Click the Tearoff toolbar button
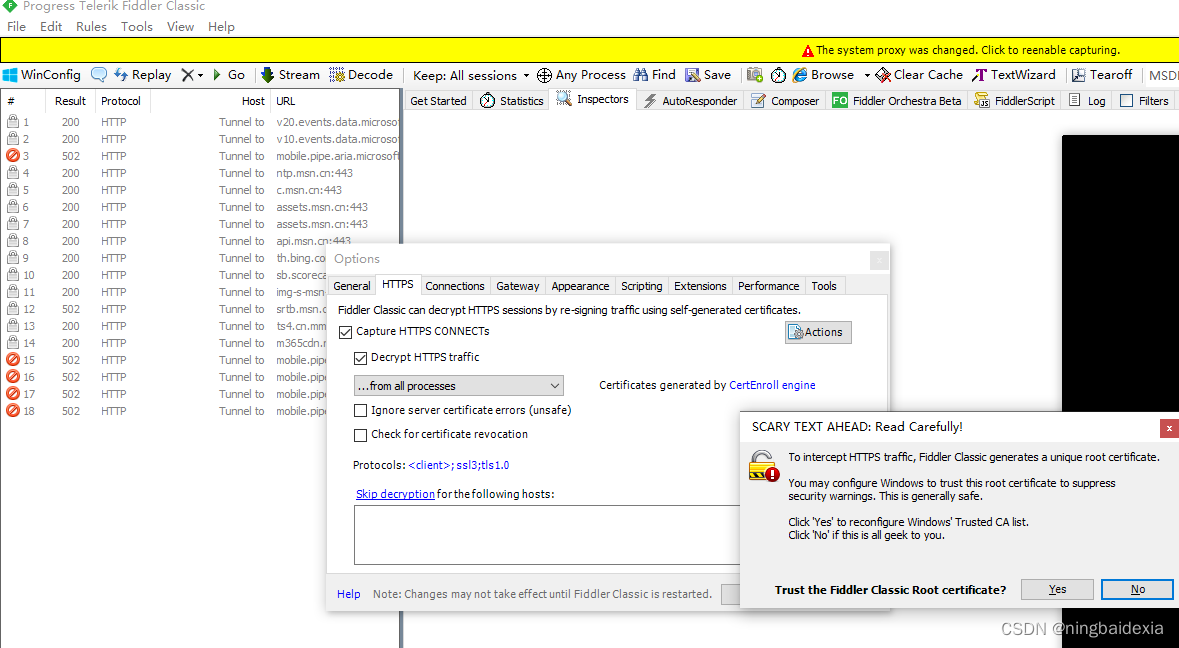The width and height of the screenshot is (1179, 648). coord(1102,75)
